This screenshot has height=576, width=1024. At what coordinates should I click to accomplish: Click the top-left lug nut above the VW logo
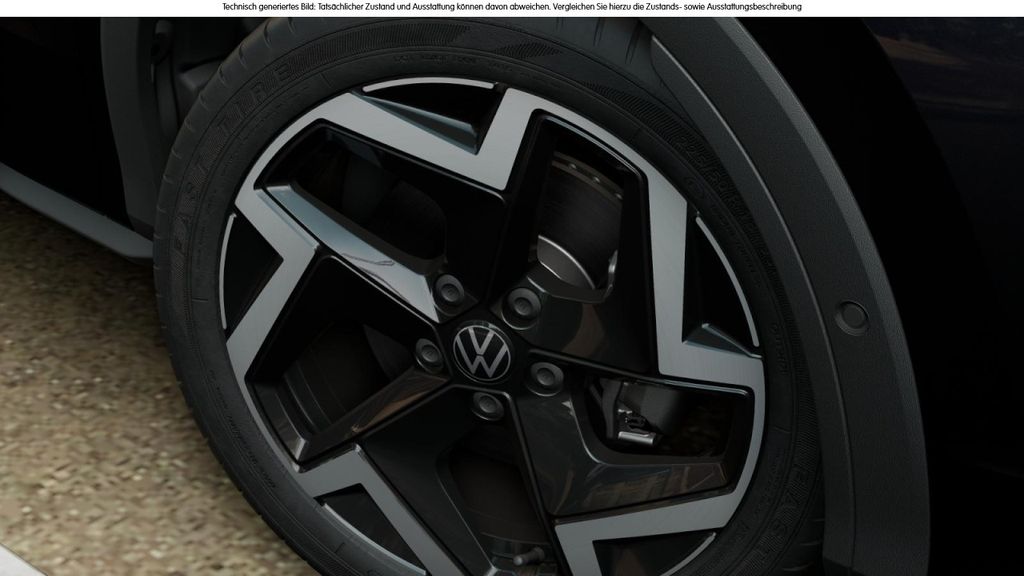click(447, 290)
